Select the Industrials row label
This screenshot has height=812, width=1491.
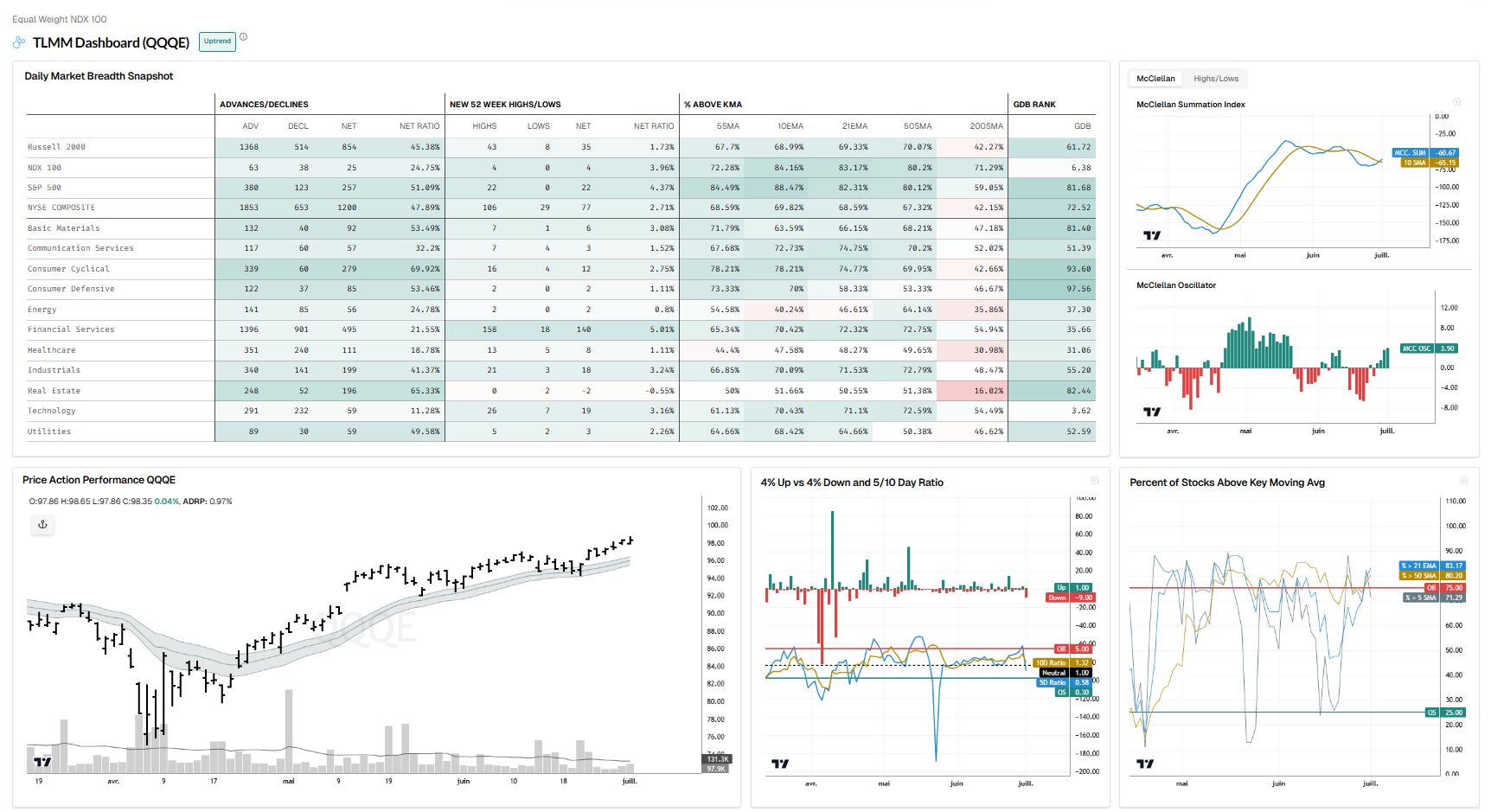click(x=54, y=370)
